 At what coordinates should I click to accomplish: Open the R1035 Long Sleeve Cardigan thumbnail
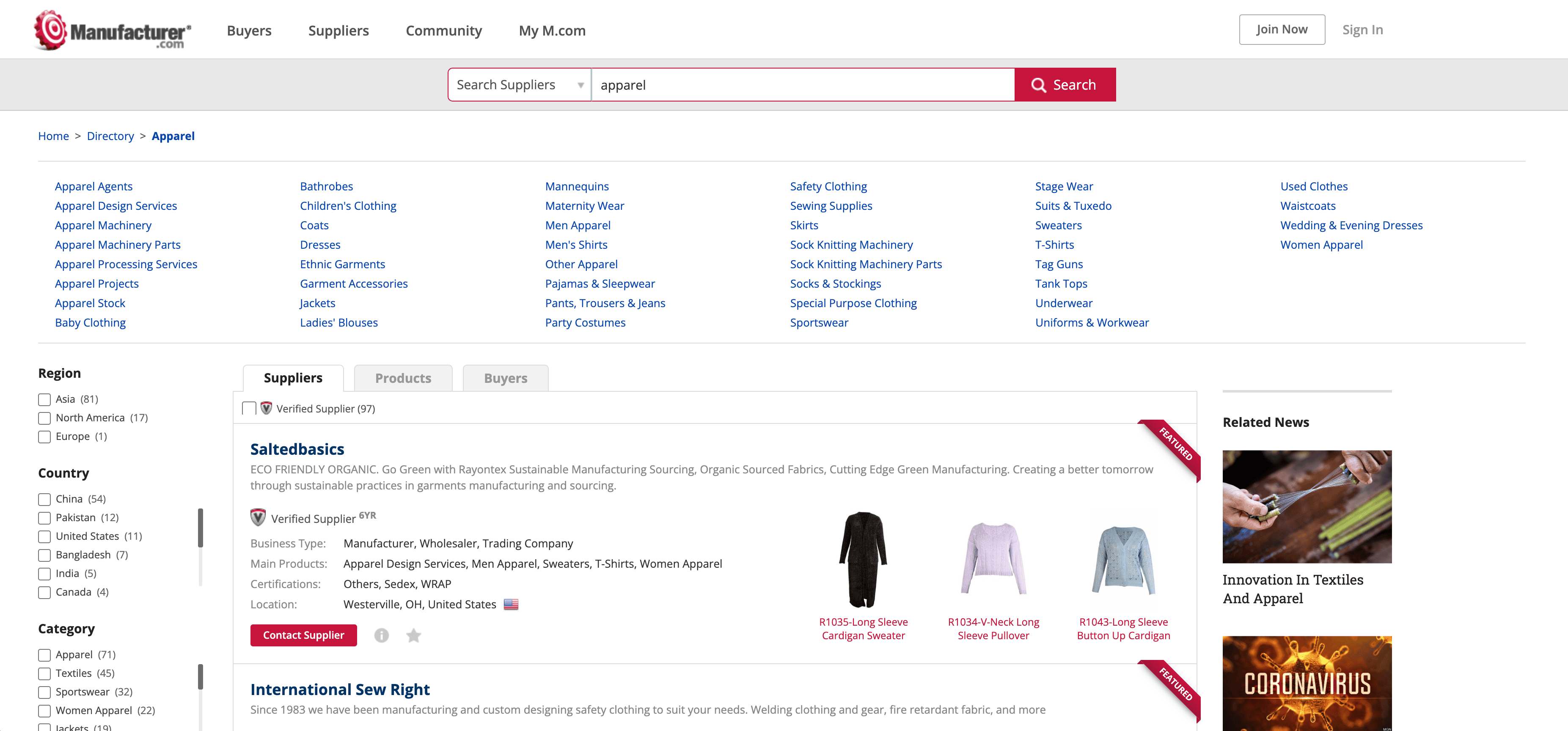click(863, 559)
